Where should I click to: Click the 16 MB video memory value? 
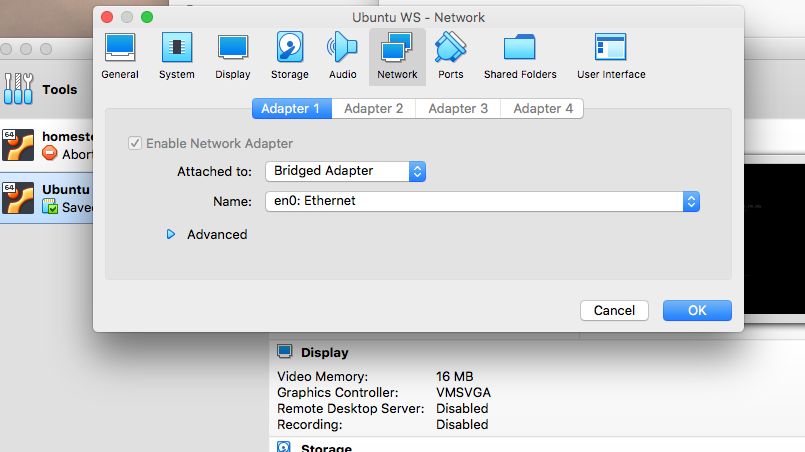[454, 376]
